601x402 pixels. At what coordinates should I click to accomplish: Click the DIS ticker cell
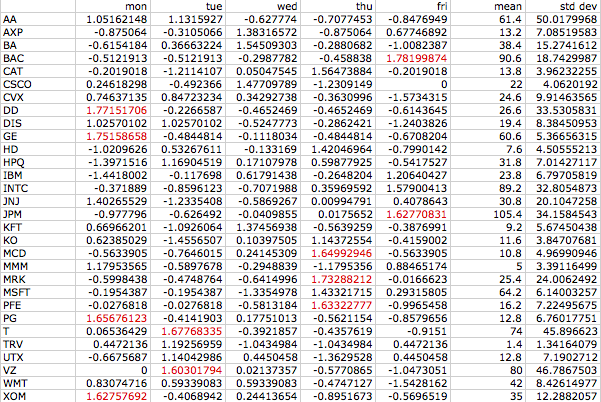(38, 123)
